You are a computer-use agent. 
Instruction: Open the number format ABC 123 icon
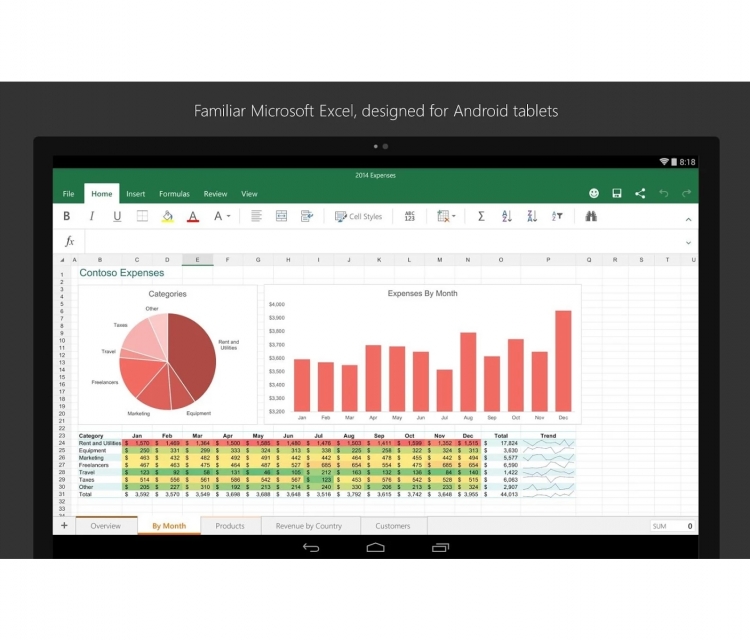[409, 216]
